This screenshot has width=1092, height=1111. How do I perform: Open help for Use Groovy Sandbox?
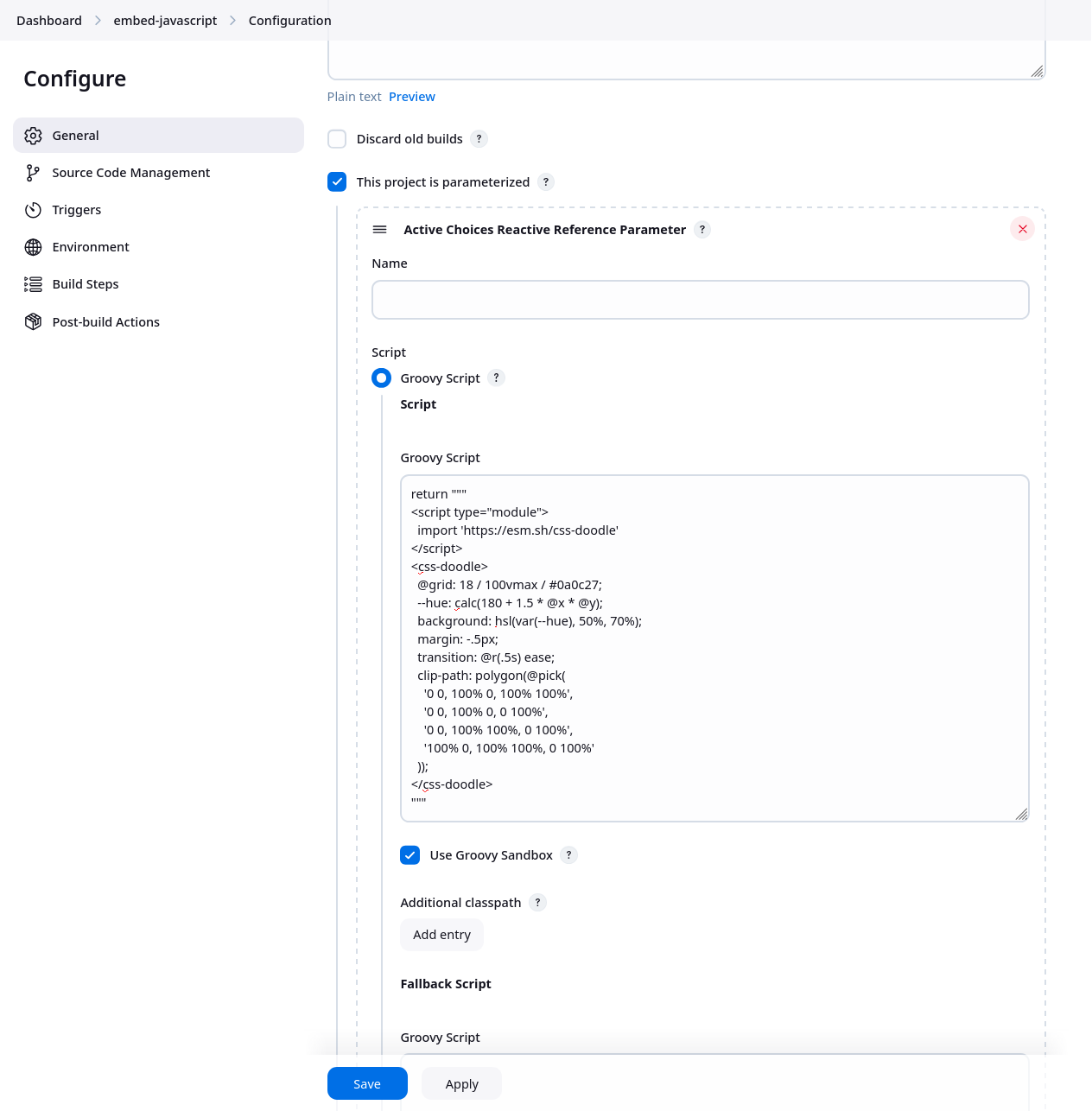tap(568, 855)
